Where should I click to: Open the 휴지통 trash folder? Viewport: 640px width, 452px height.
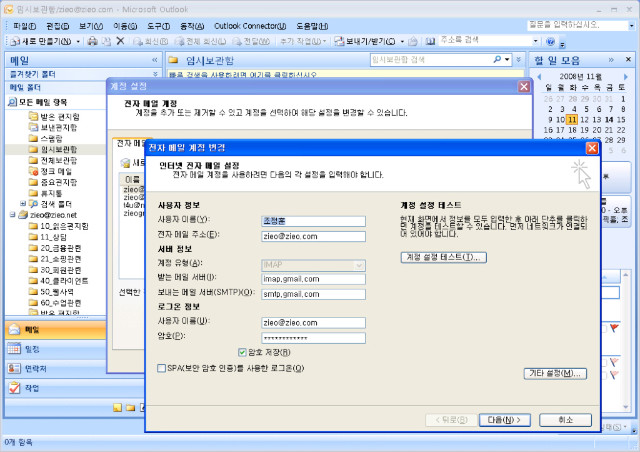coord(46,193)
